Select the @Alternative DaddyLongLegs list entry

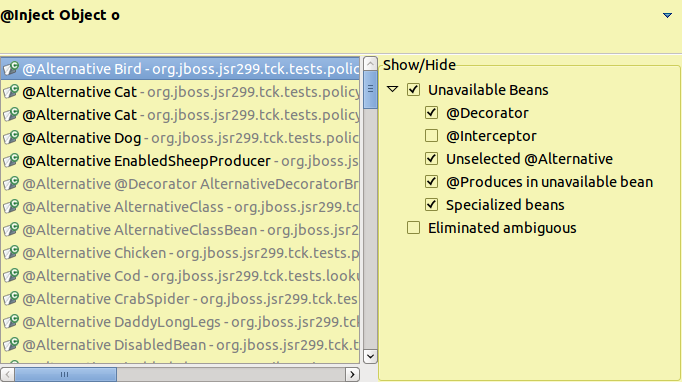(x=180, y=322)
